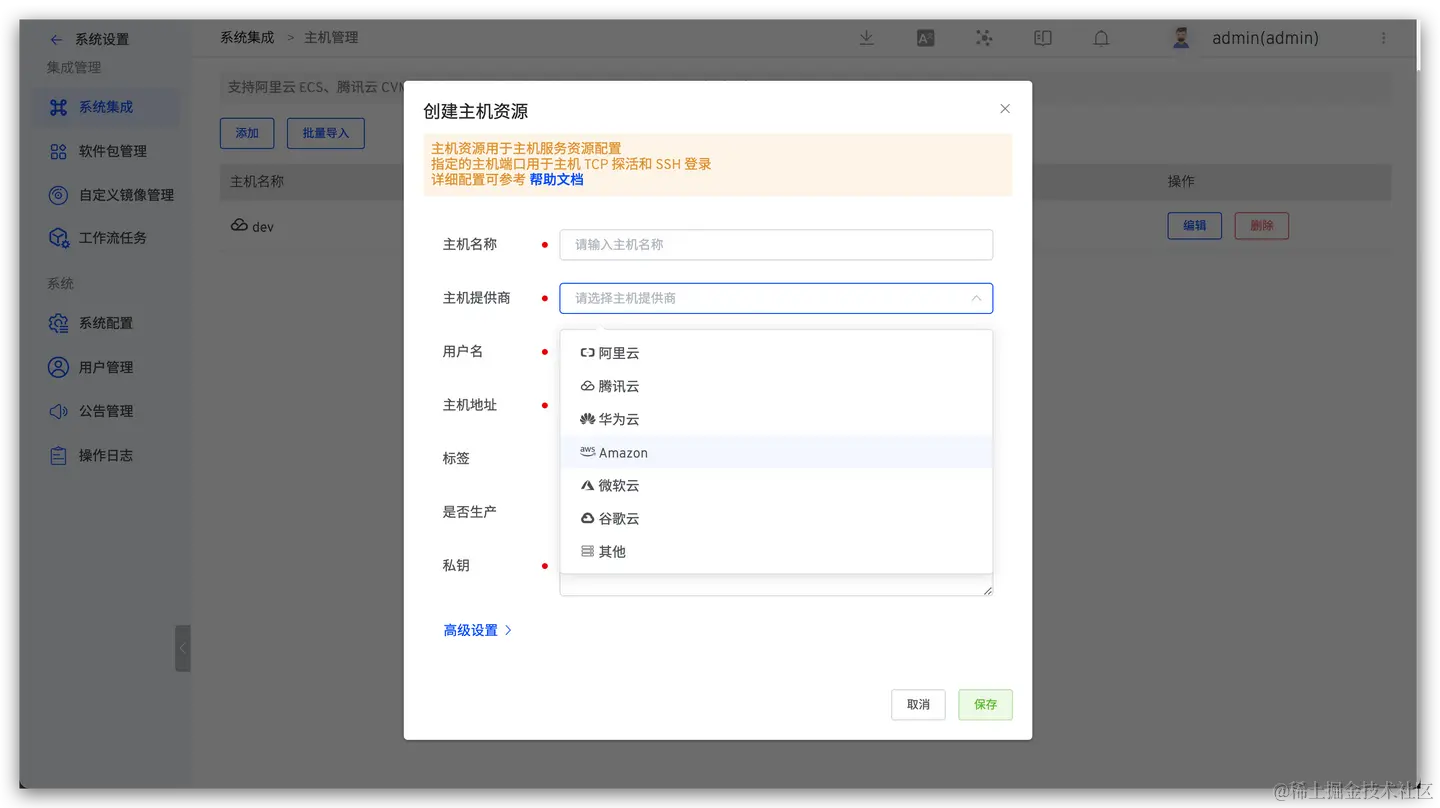Click the dev host name cell
The image size is (1440, 808).
(252, 227)
